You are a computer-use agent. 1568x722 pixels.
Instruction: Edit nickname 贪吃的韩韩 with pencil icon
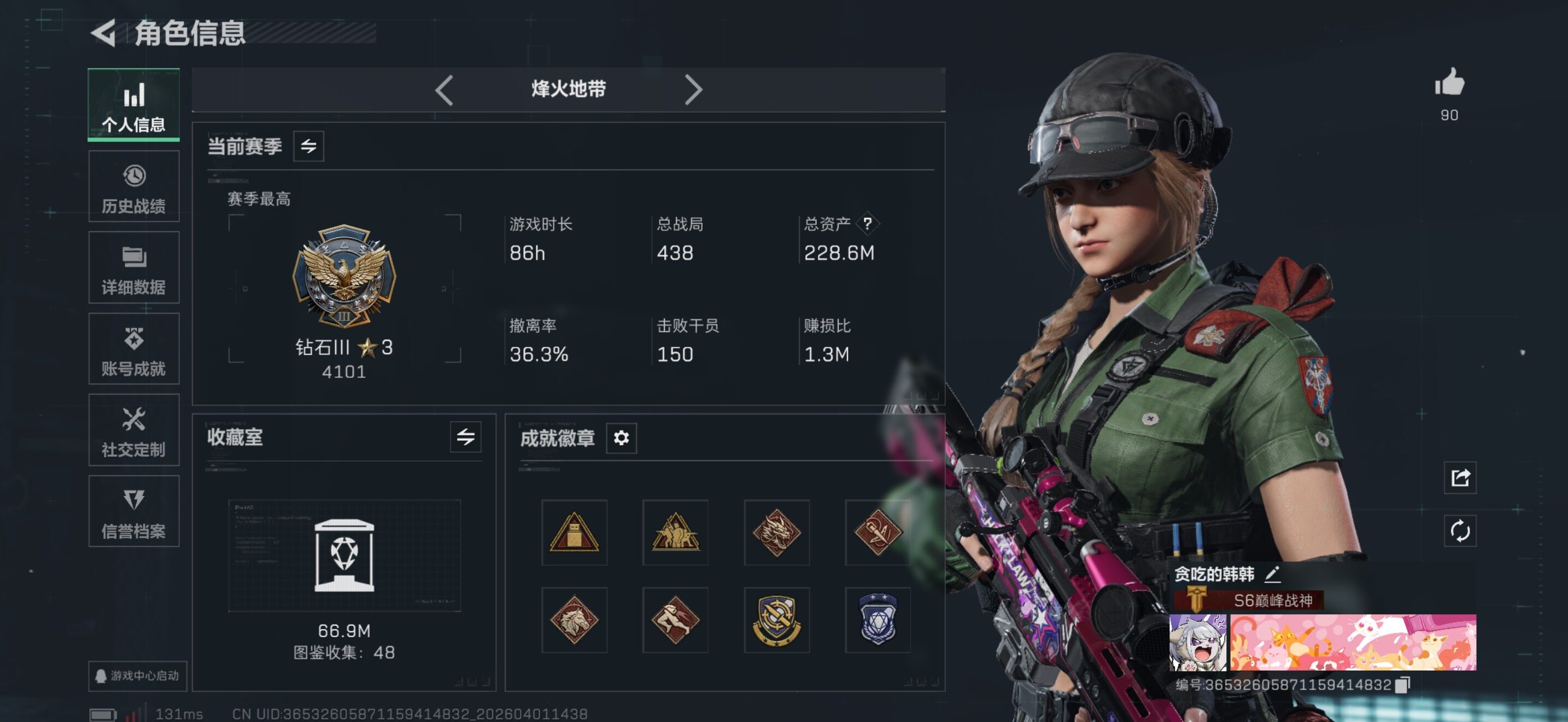point(1273,573)
